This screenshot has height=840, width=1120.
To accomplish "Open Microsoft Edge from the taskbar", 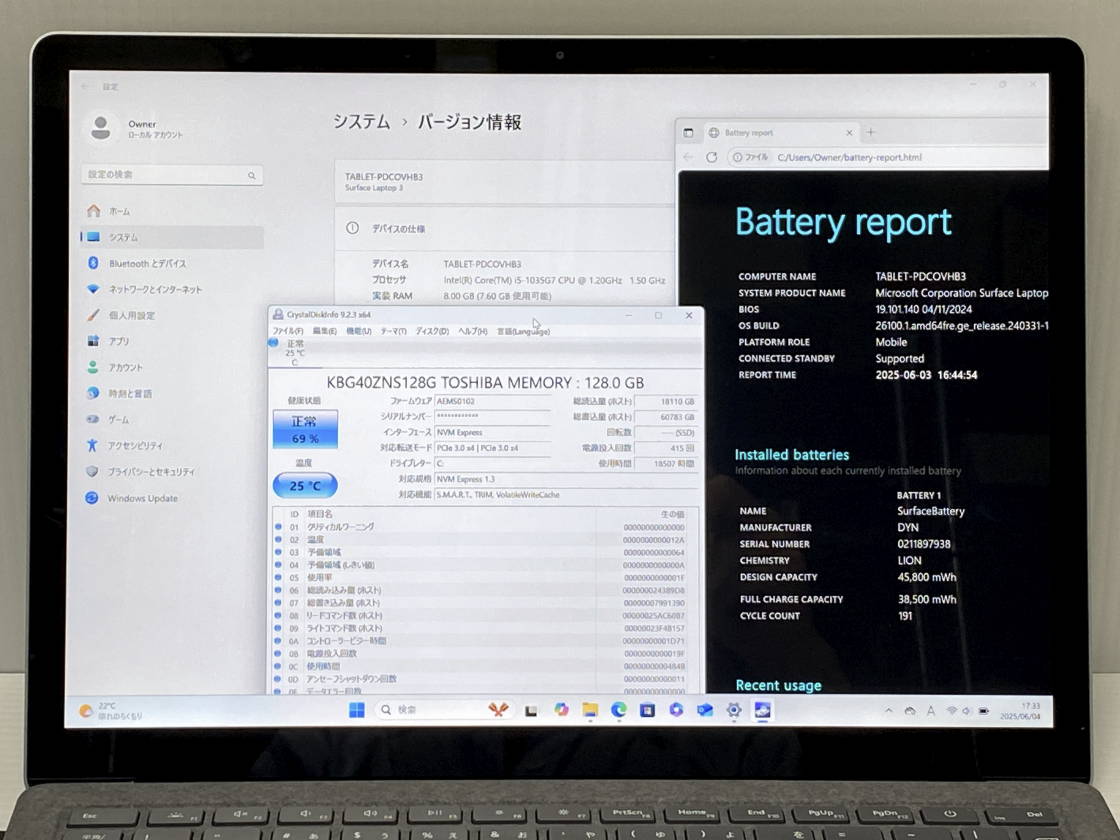I will pyautogui.click(x=619, y=710).
